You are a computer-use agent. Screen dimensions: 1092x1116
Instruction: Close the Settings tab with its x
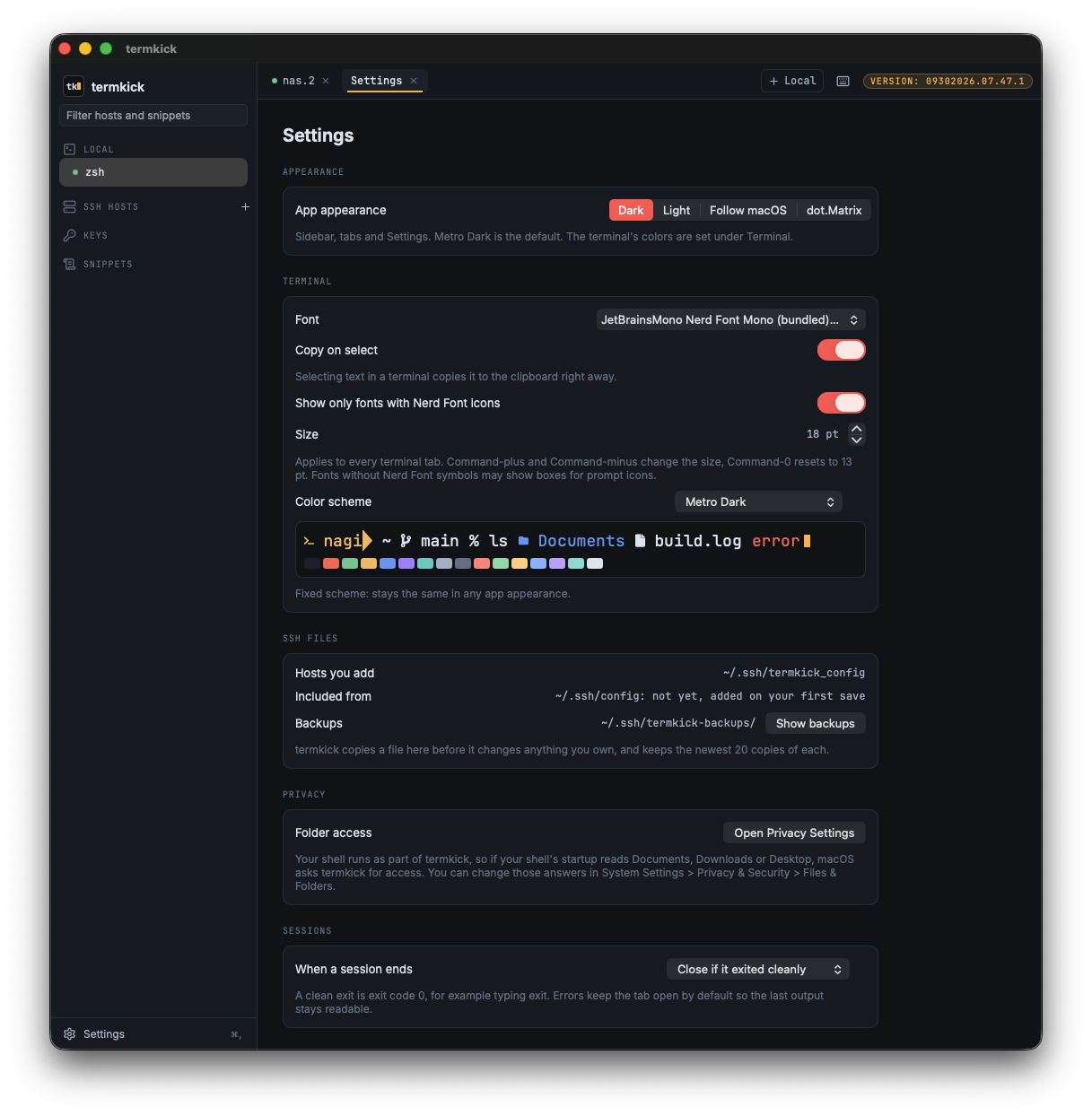(x=414, y=81)
